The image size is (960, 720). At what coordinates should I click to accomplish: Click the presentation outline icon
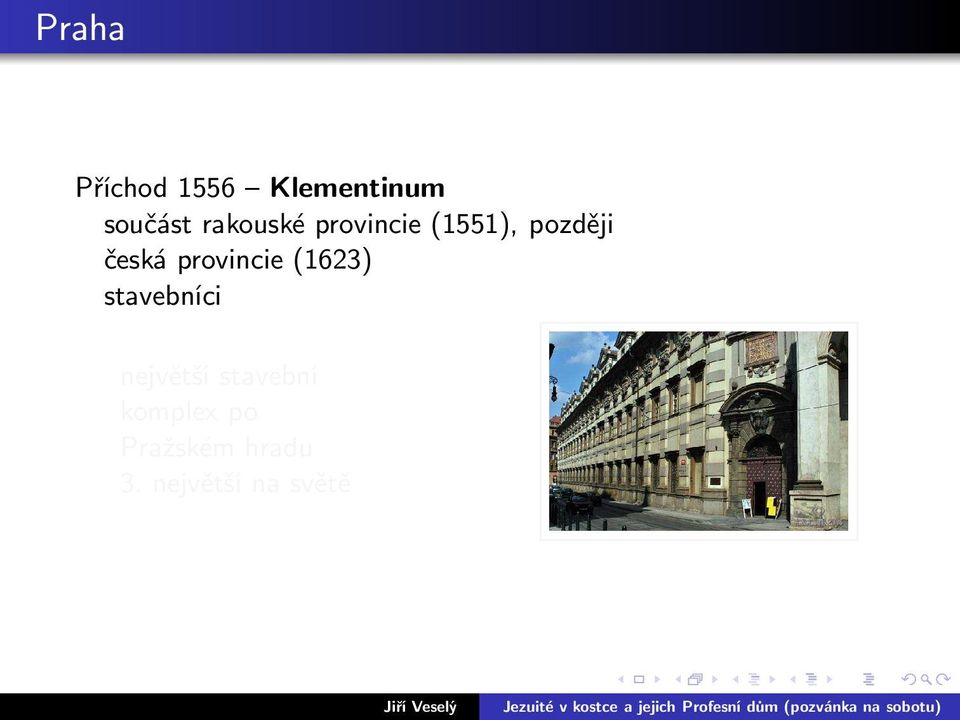868,679
